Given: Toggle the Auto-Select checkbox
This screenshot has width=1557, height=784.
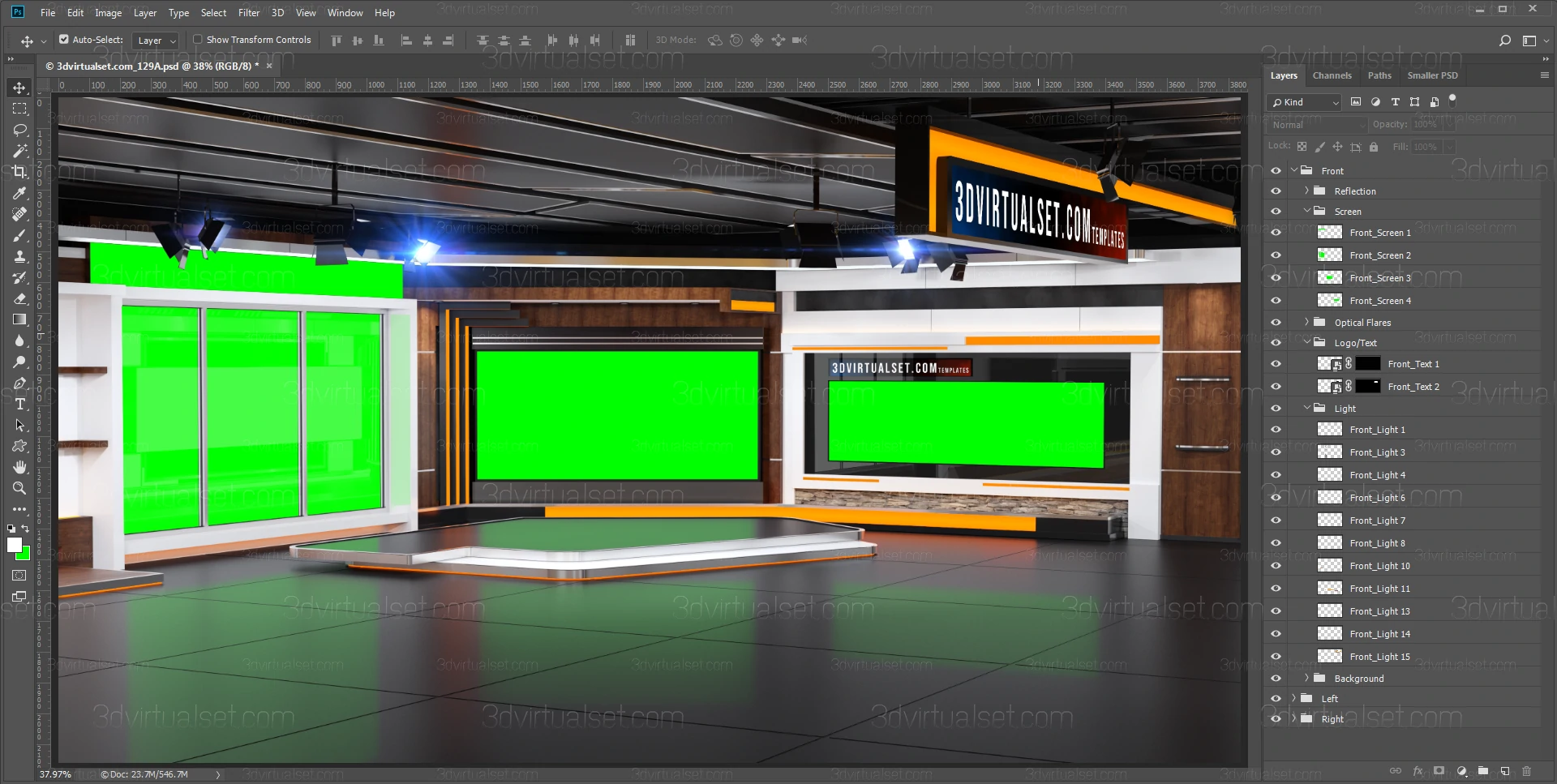Looking at the screenshot, I should (x=64, y=39).
